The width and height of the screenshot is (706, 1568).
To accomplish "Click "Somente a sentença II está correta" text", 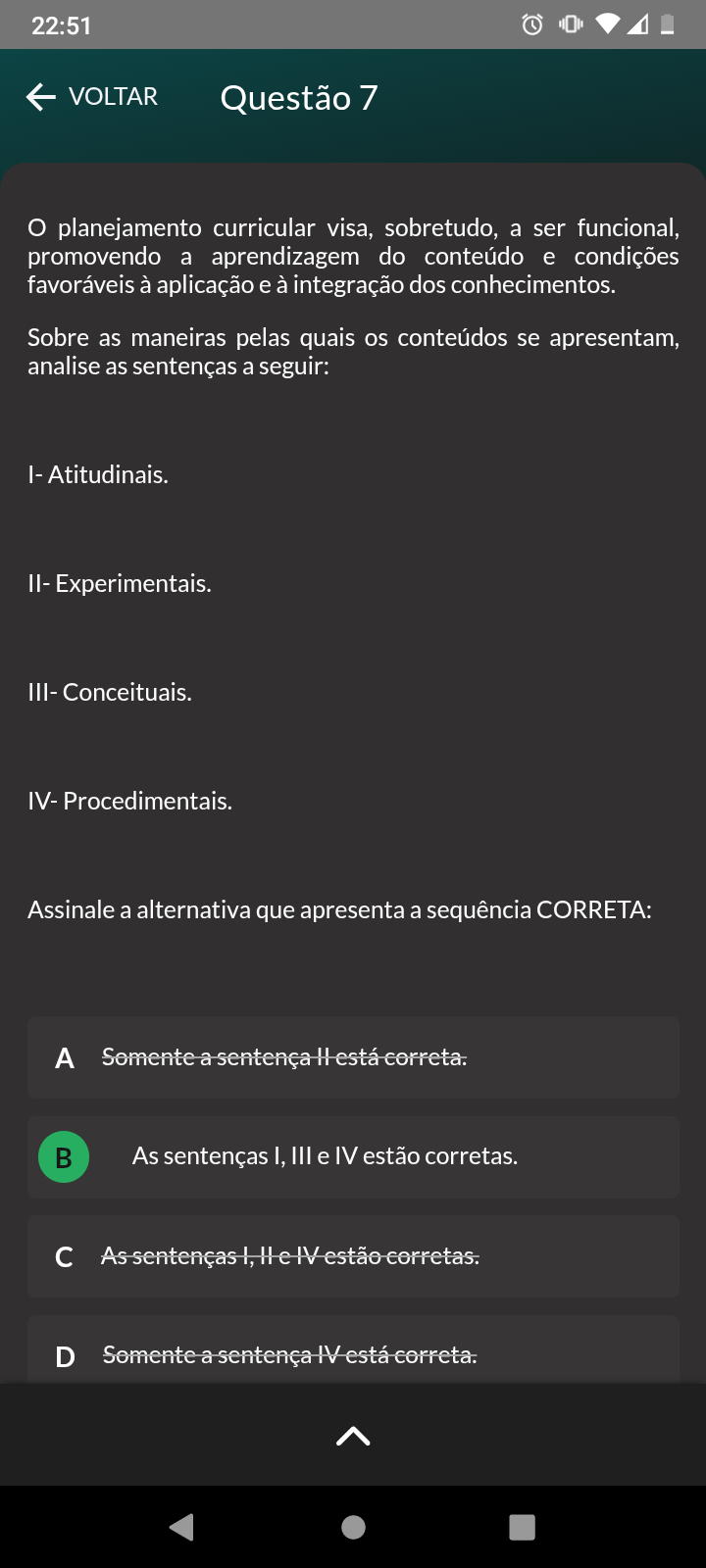I will click(x=284, y=1057).
